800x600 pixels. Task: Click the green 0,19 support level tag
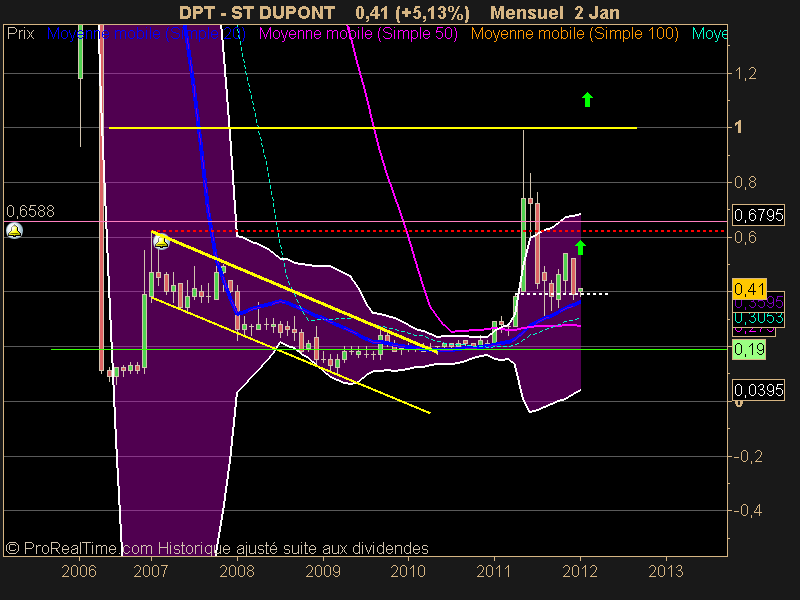pyautogui.click(x=749, y=349)
